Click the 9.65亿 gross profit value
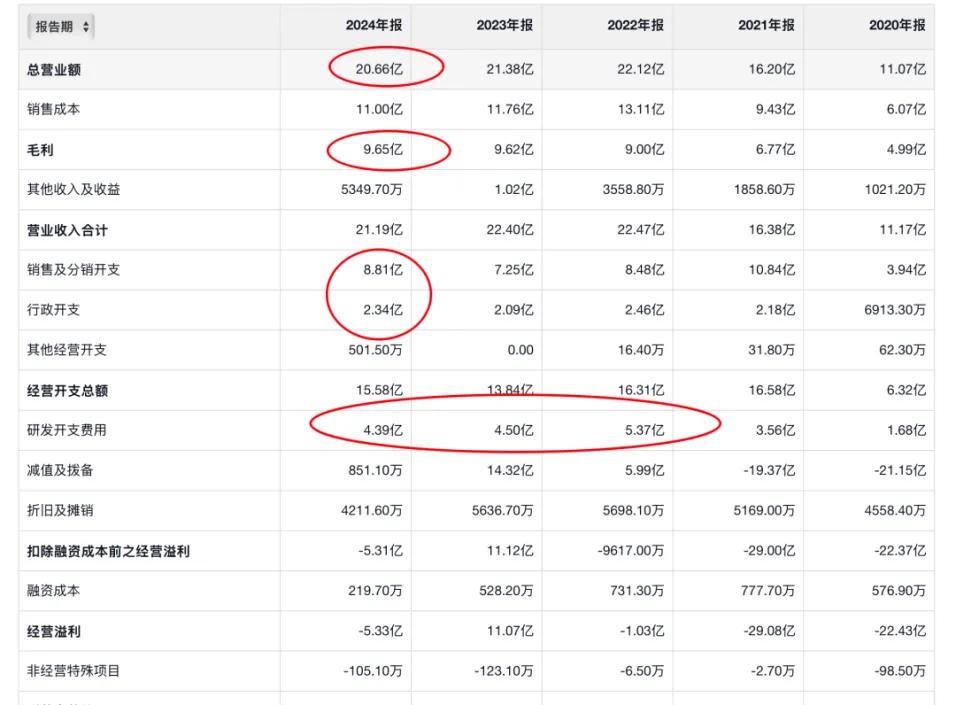Screen dimensions: 956x705 coord(382,149)
